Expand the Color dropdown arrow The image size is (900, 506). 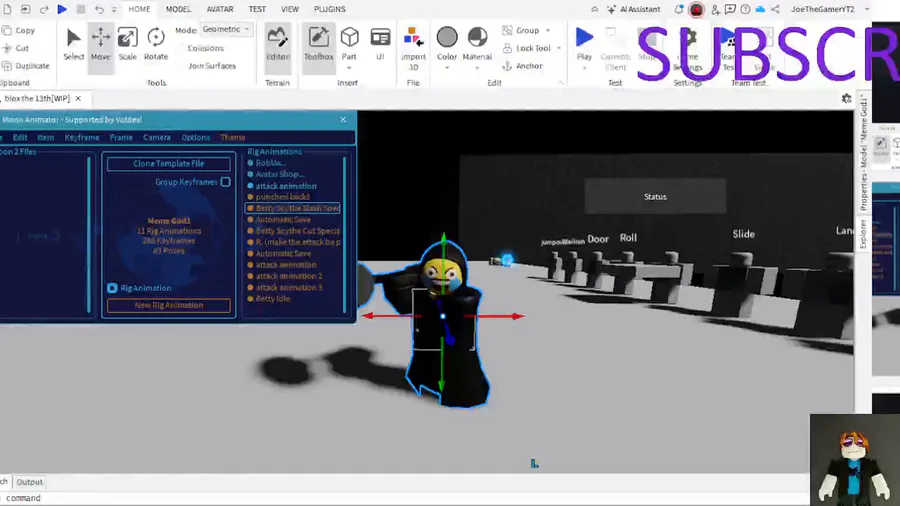point(447,68)
